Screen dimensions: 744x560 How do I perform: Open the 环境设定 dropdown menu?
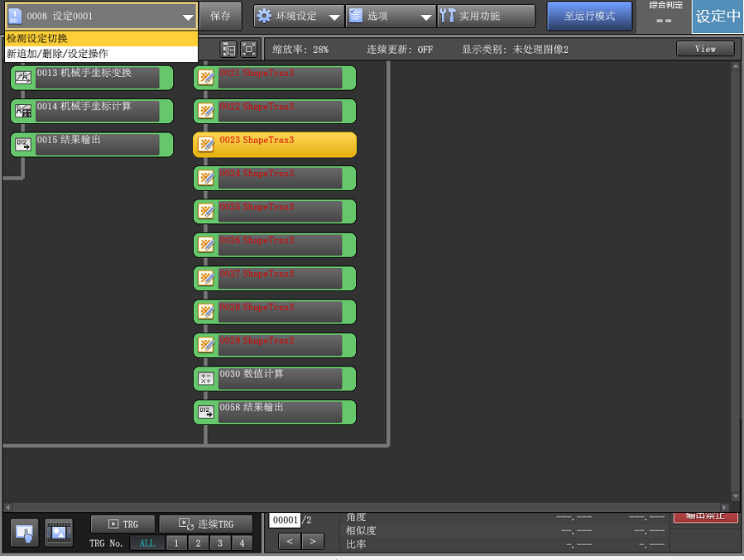(x=299, y=16)
